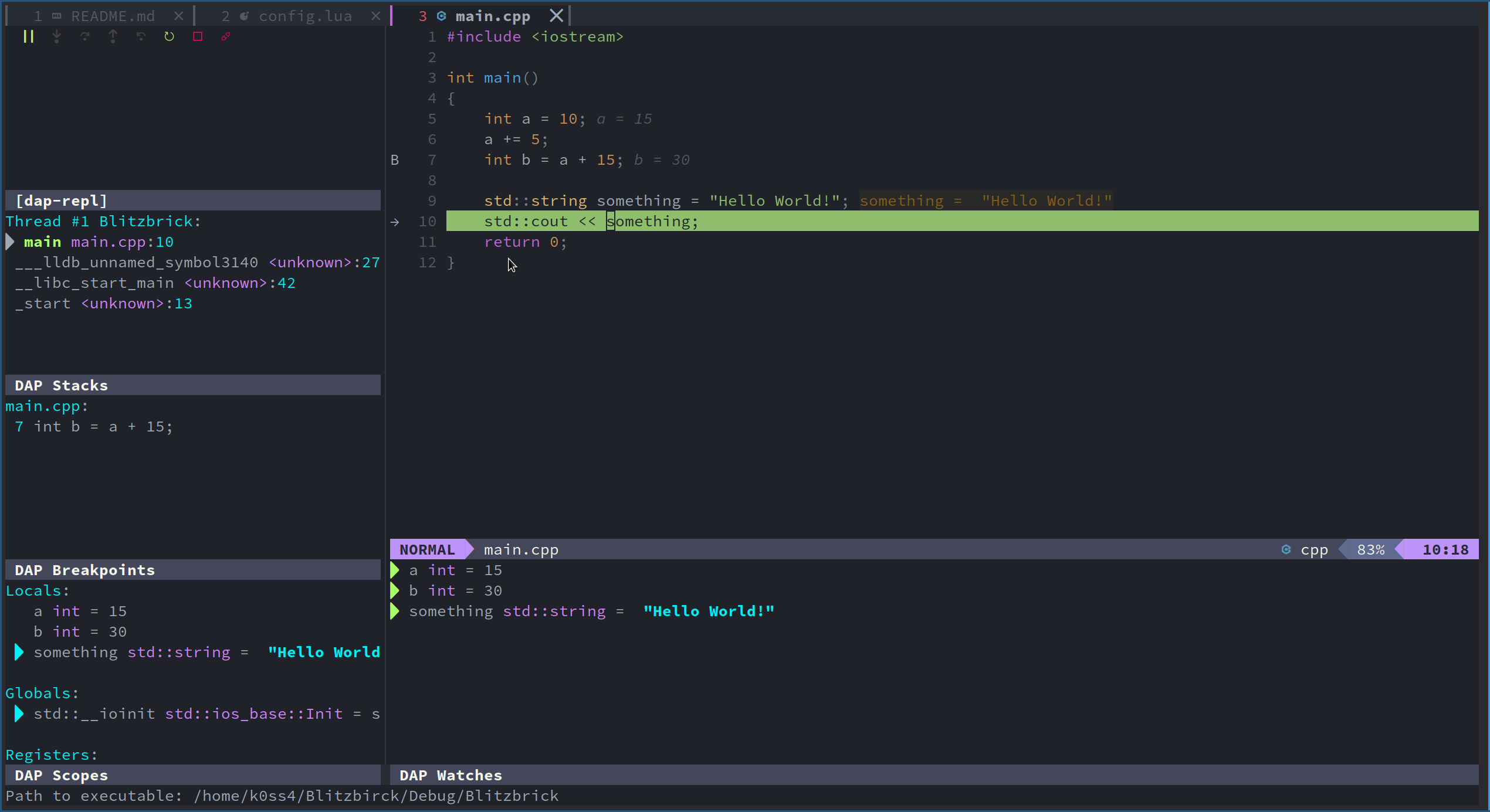1490x812 pixels.
Task: Click the step out debug icon
Action: 113,36
